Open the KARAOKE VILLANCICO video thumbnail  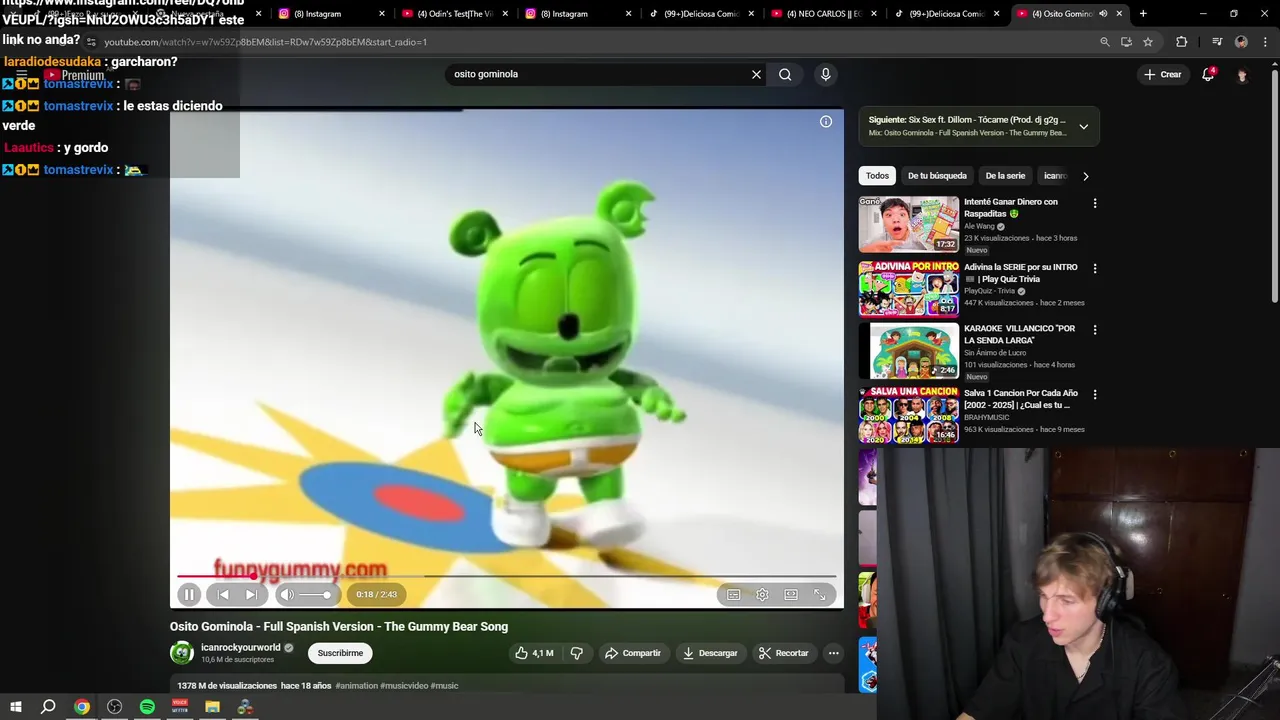(x=909, y=351)
